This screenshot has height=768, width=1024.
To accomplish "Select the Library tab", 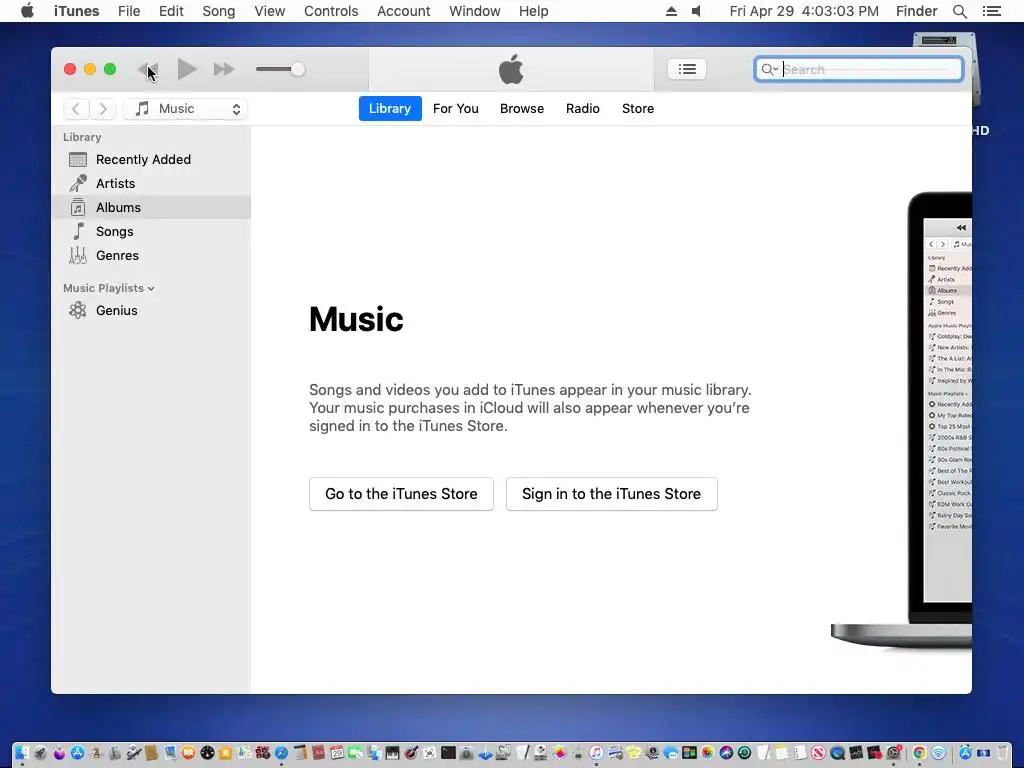I will click(390, 108).
